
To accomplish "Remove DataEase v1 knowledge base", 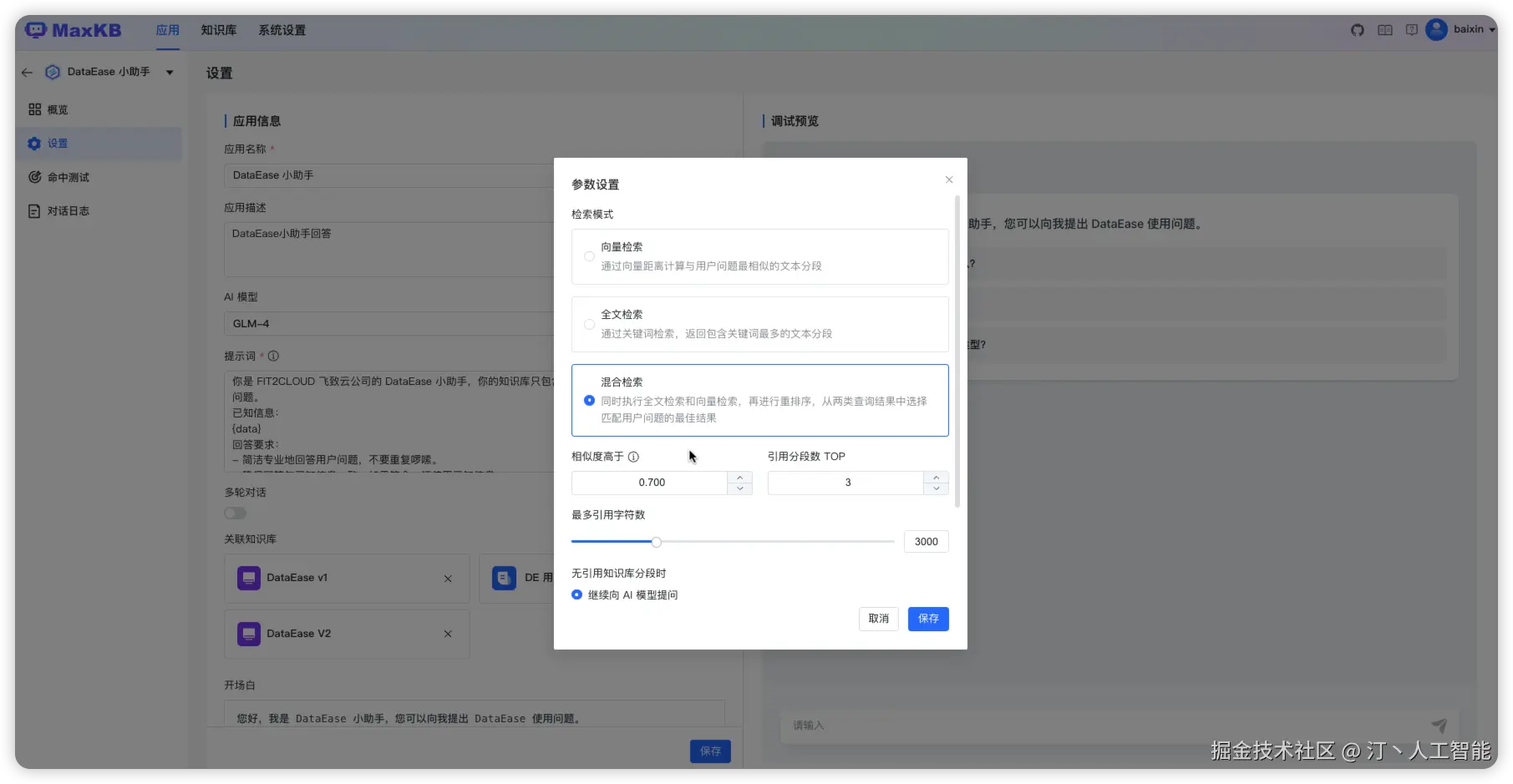I will pos(448,579).
